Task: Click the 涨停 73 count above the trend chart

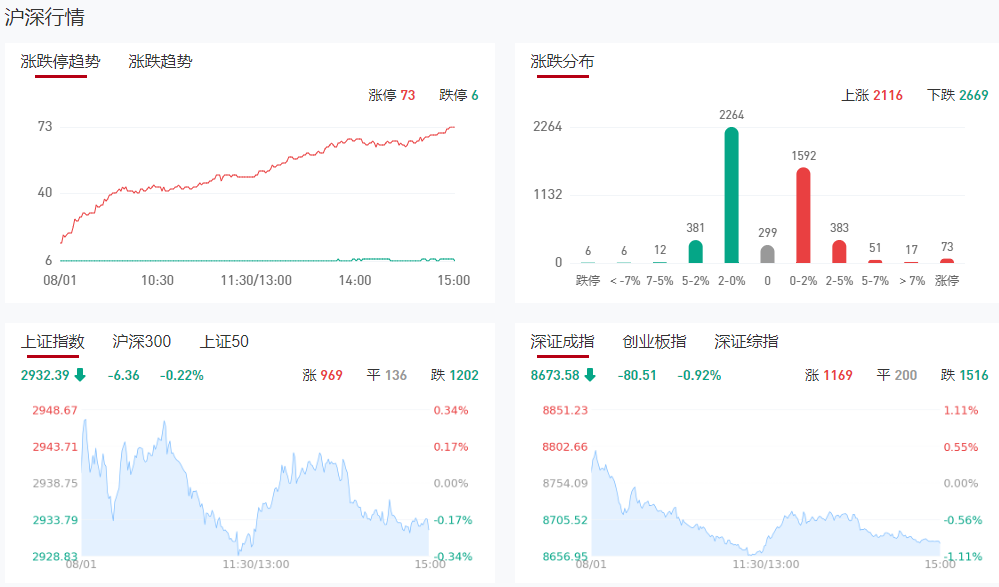Action: 392,95
